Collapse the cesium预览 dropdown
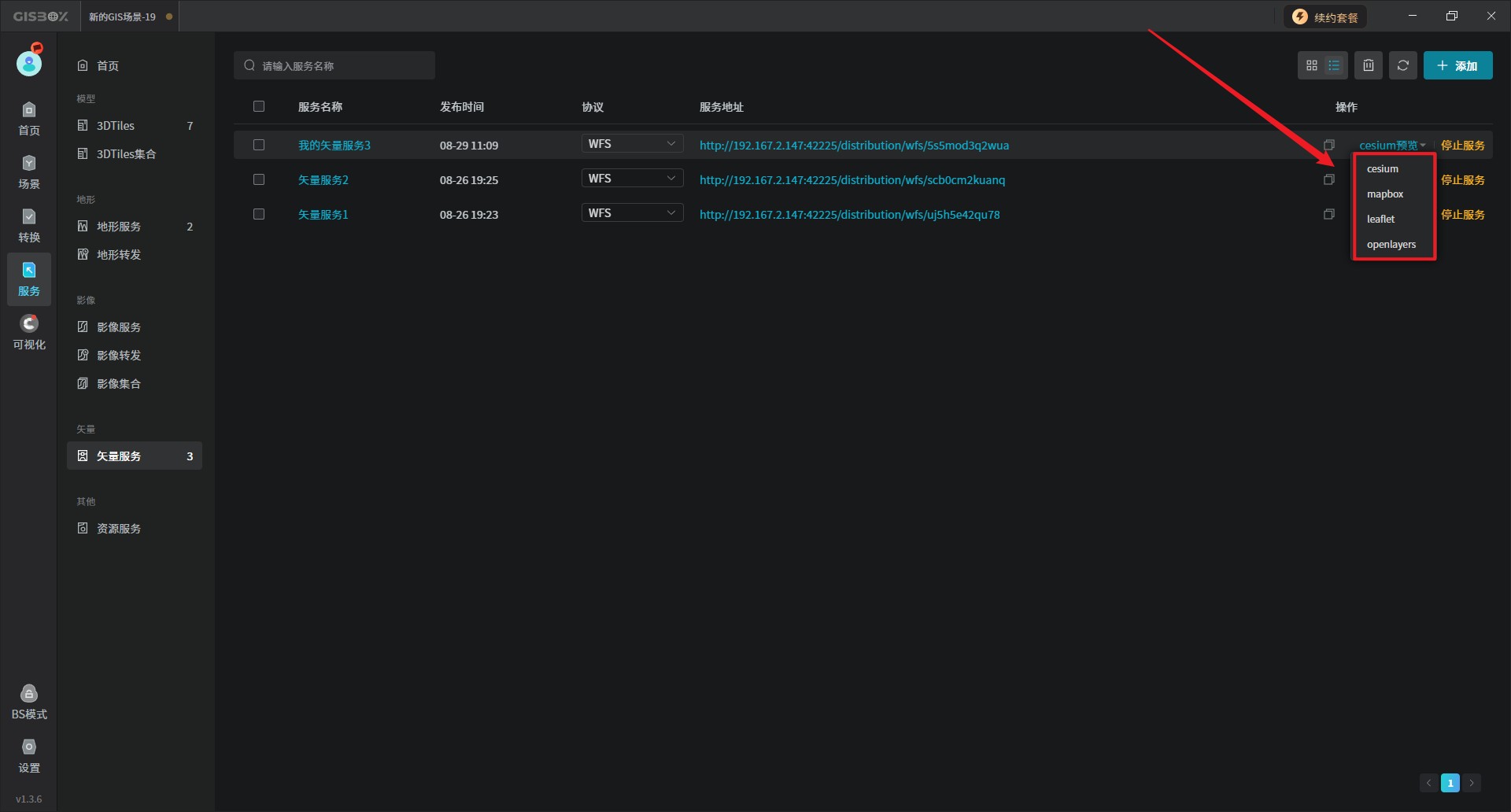 click(x=1391, y=145)
